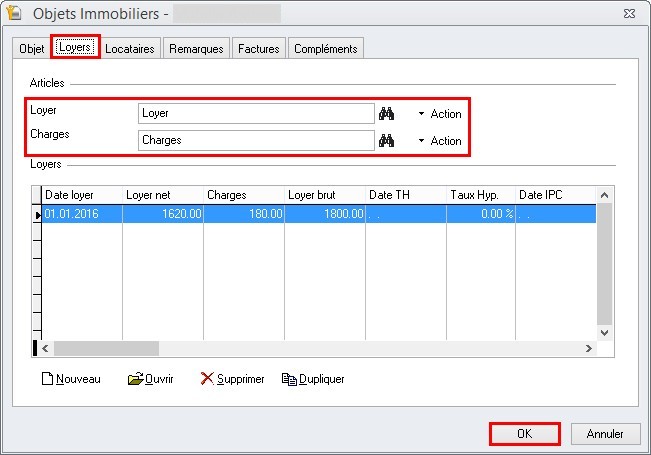Click into the Loyer article input field

coord(255,114)
